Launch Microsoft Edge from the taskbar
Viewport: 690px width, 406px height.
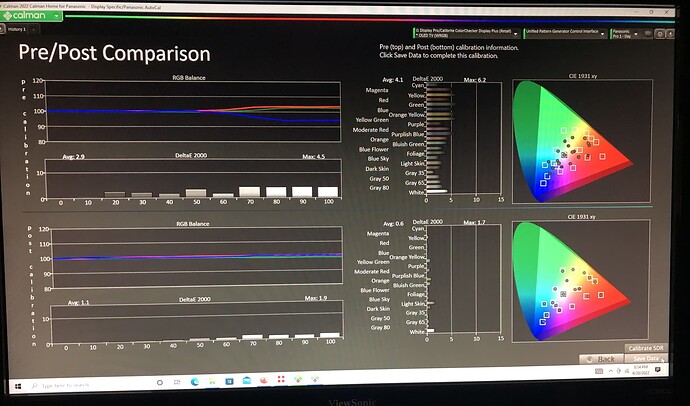coord(195,382)
